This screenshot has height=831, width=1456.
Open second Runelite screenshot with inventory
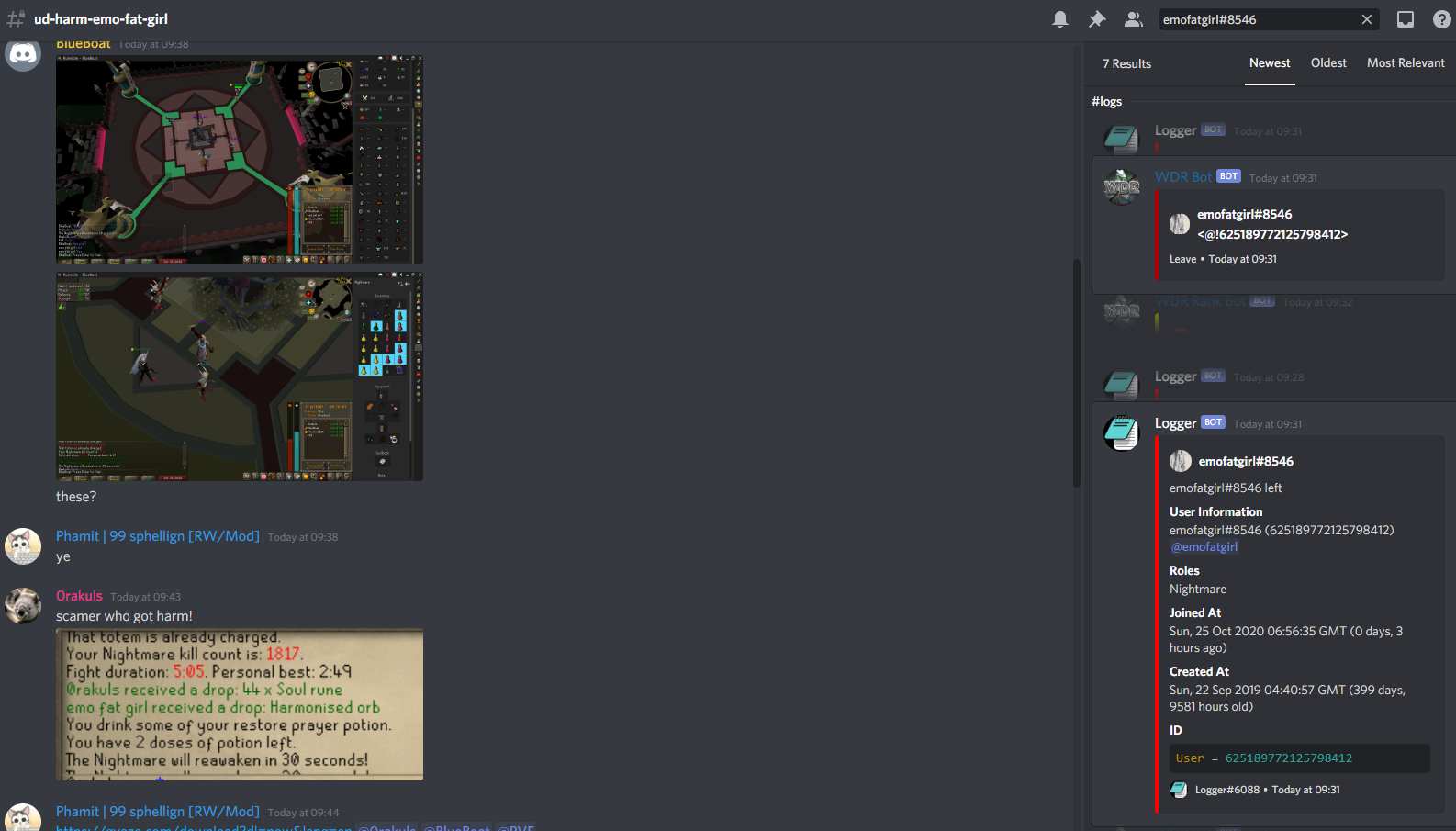point(240,376)
